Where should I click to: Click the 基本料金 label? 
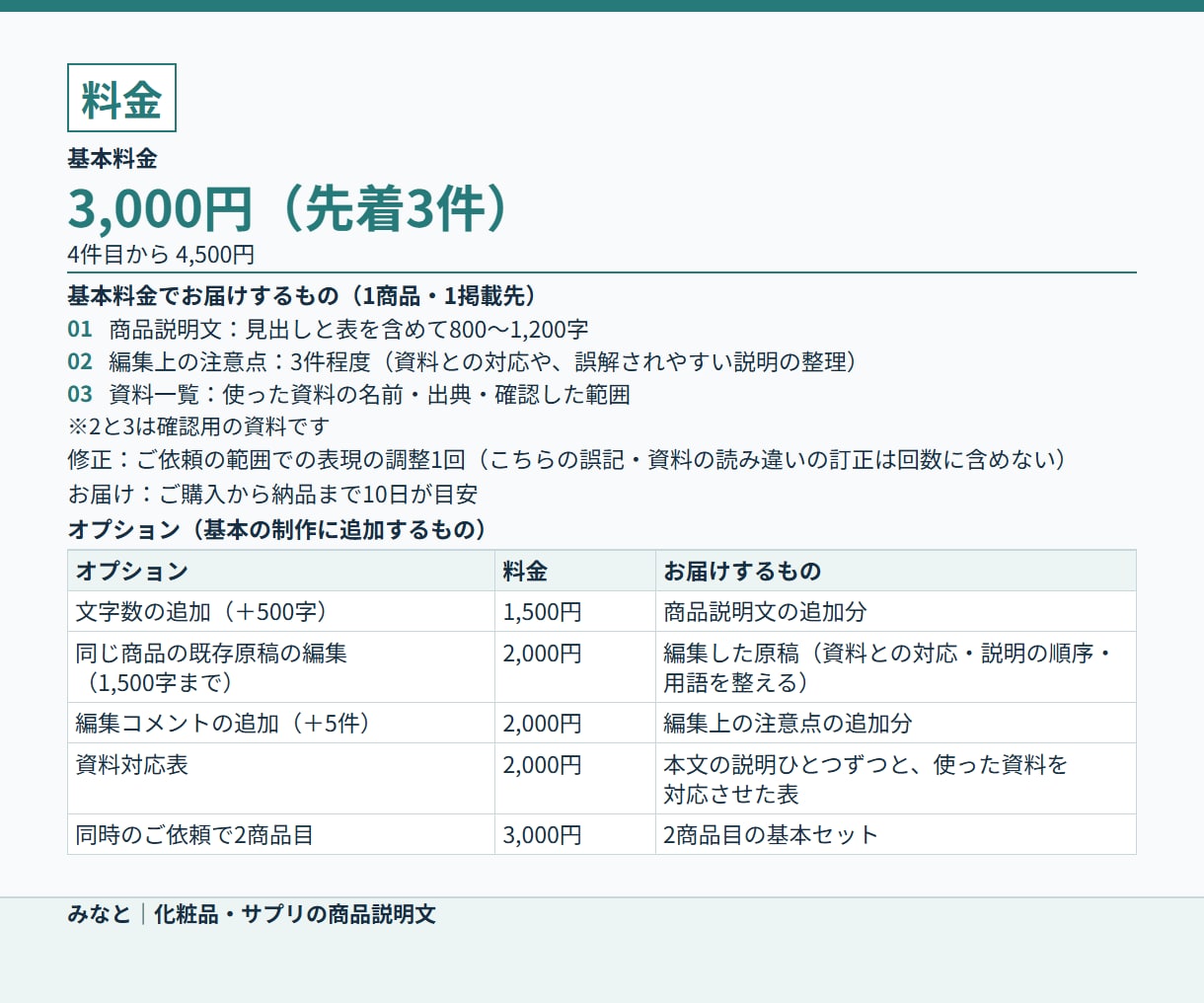(x=113, y=159)
